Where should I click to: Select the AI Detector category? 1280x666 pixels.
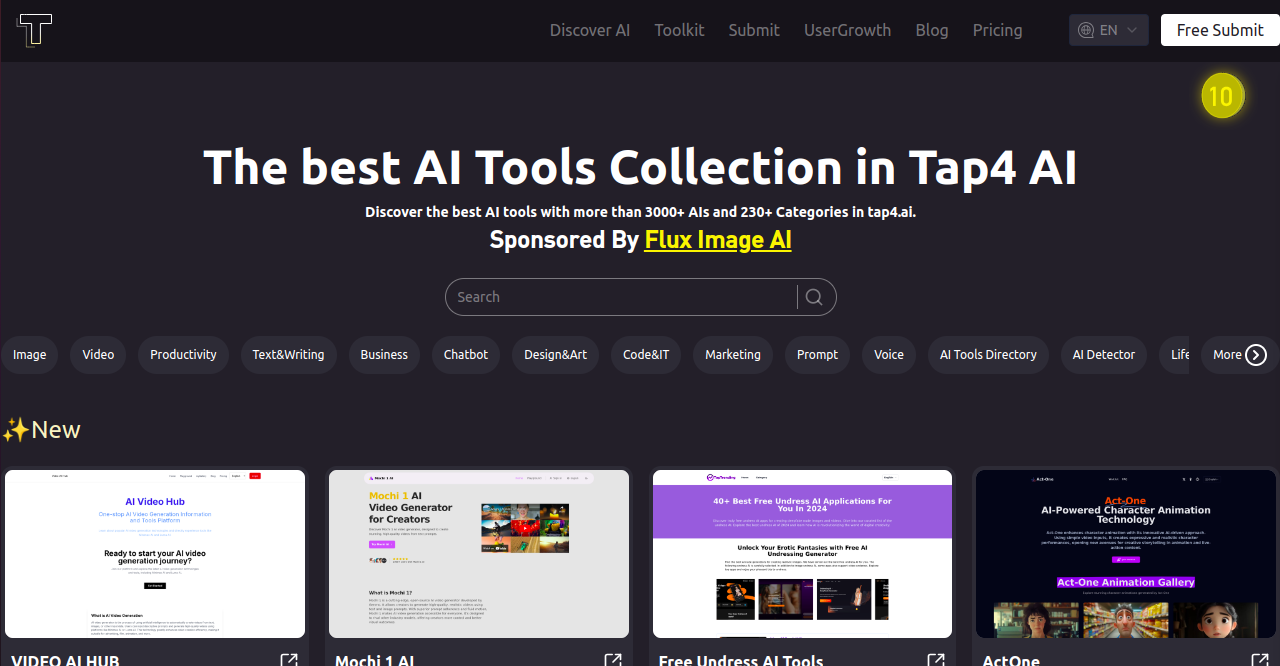(x=1104, y=355)
